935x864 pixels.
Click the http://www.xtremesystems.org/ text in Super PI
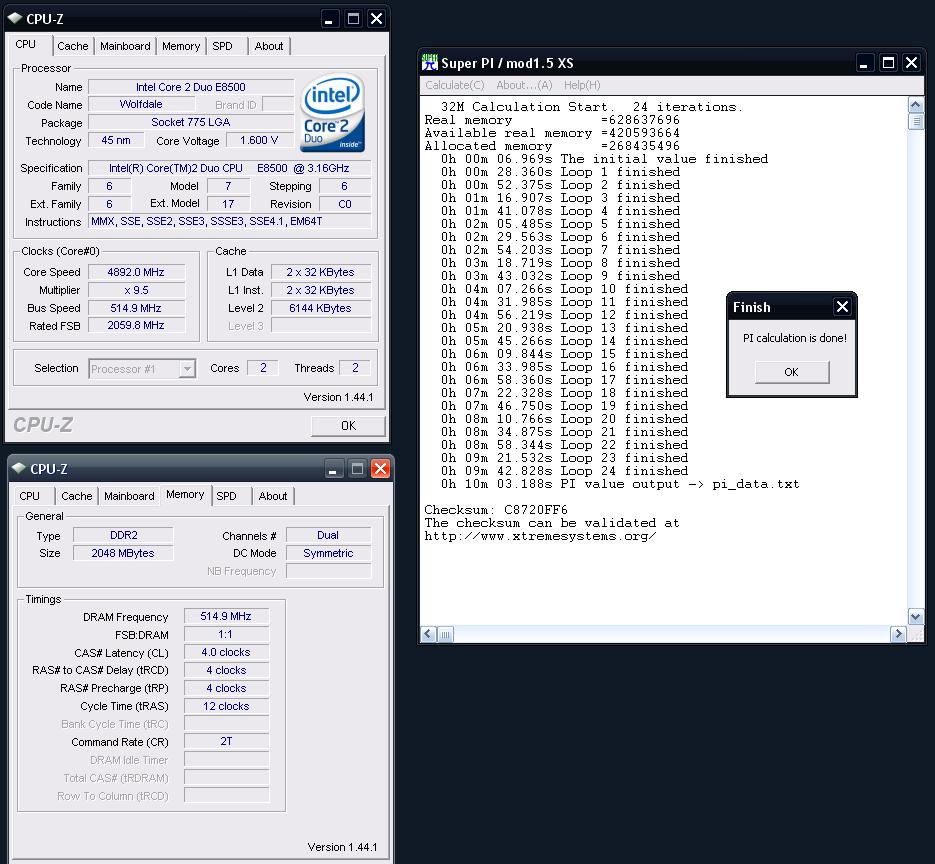(540, 536)
